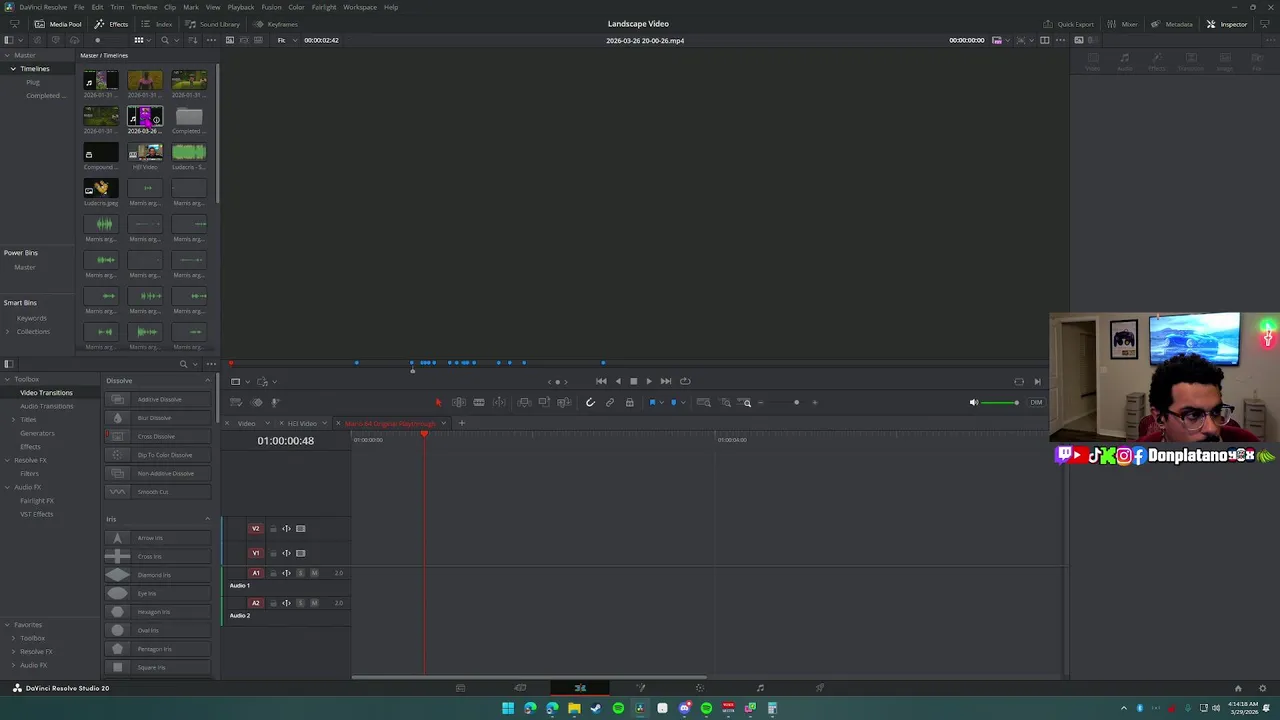This screenshot has width=1280, height=720.
Task: Mute the Audio 2 track
Action: [x=314, y=603]
